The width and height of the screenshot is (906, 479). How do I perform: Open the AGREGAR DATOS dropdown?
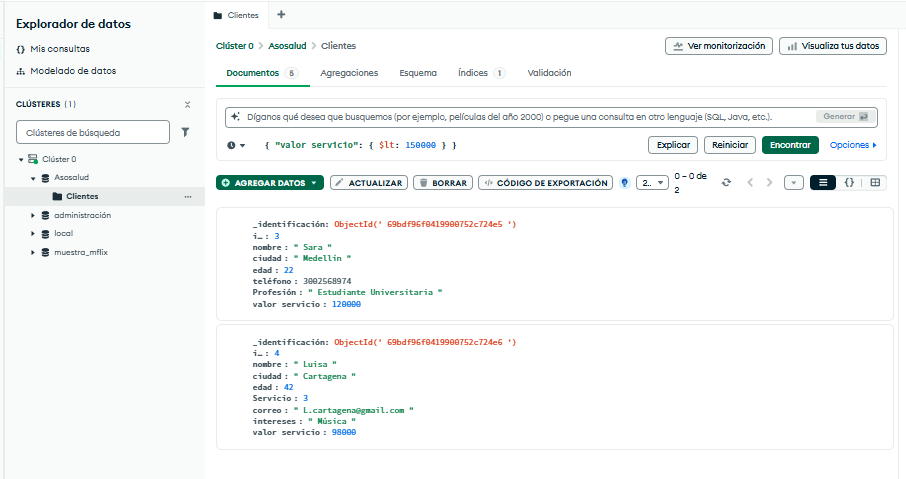(270, 183)
